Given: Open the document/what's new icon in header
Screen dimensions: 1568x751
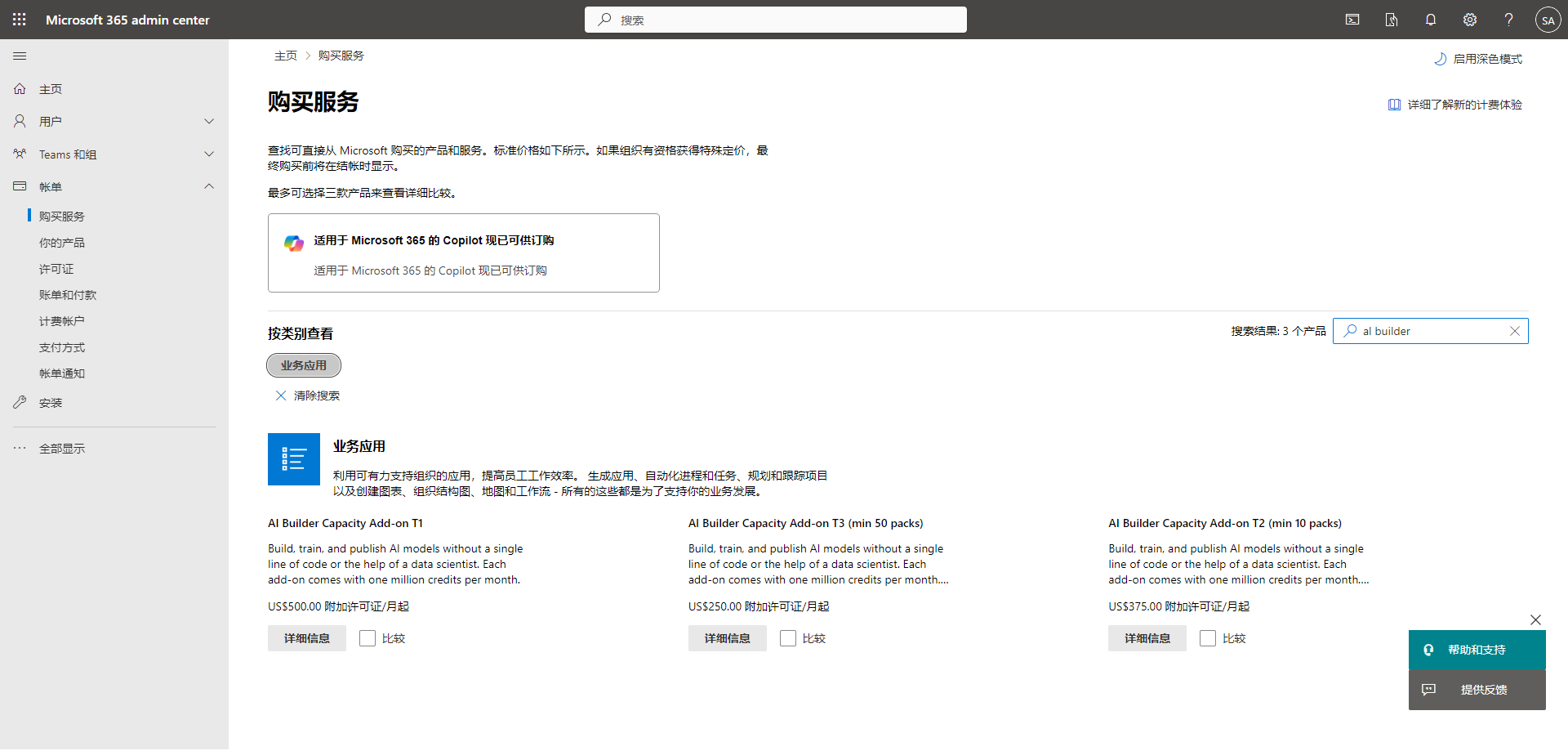Looking at the screenshot, I should coord(1392,20).
